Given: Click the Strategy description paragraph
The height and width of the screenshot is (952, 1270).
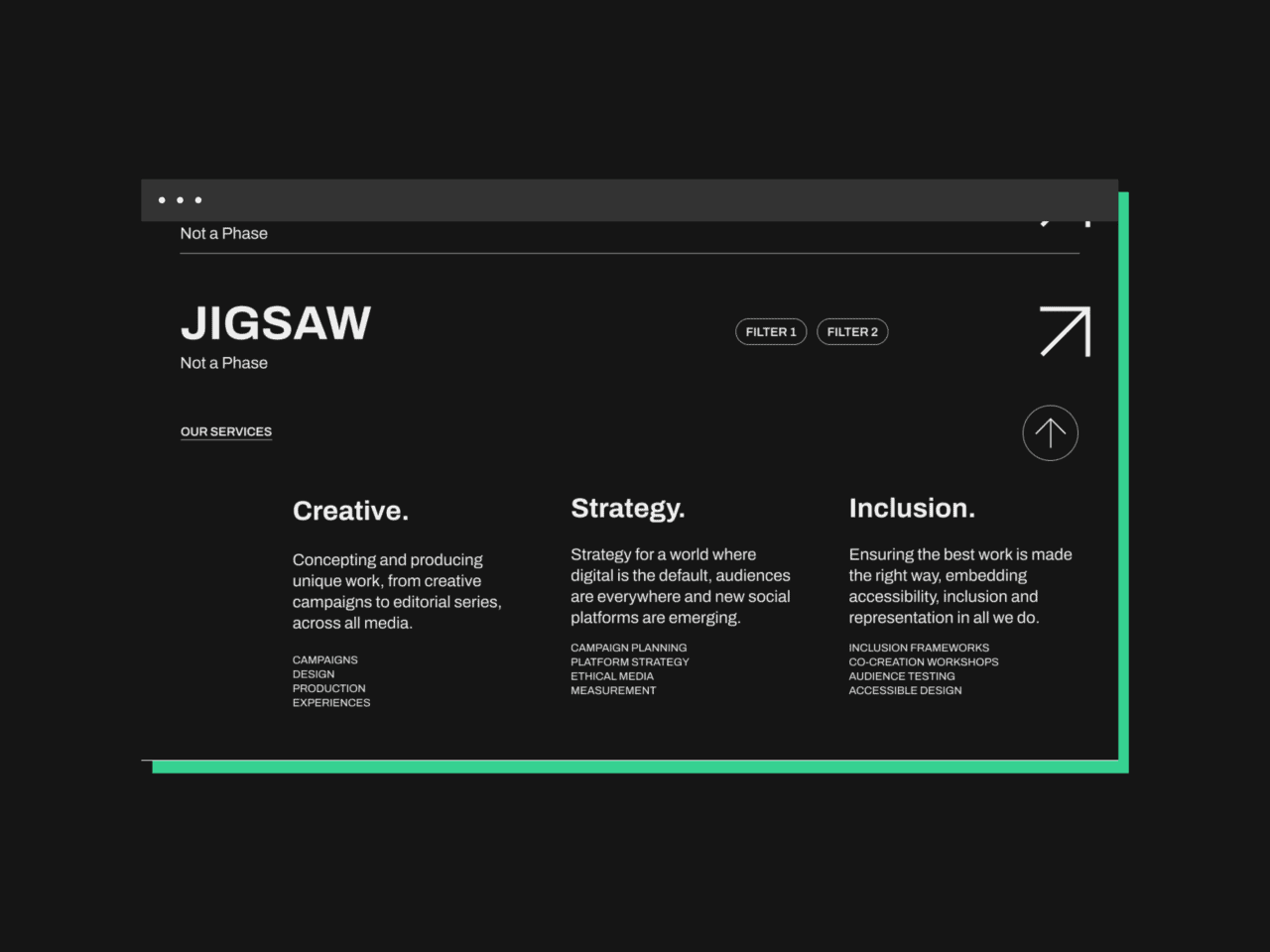Looking at the screenshot, I should [x=681, y=586].
